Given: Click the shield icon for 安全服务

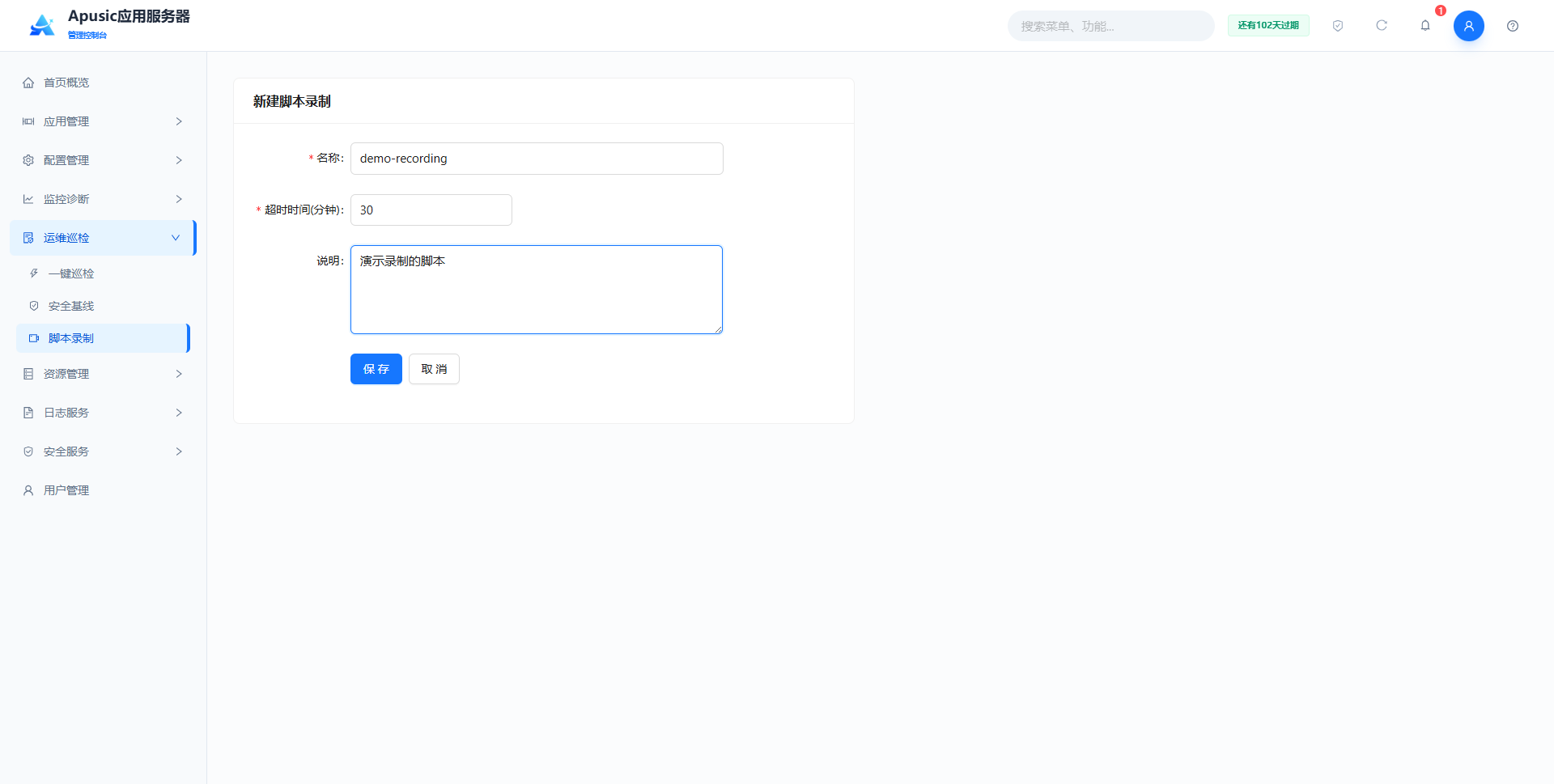Looking at the screenshot, I should [x=28, y=451].
